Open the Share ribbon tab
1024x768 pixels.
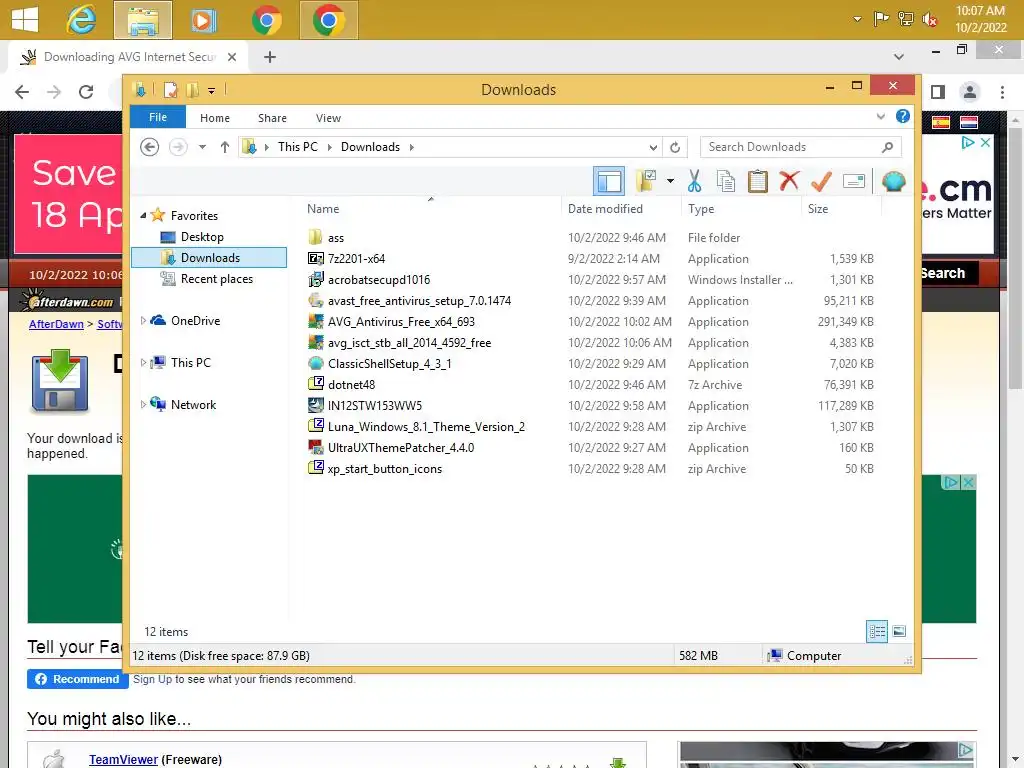[272, 118]
